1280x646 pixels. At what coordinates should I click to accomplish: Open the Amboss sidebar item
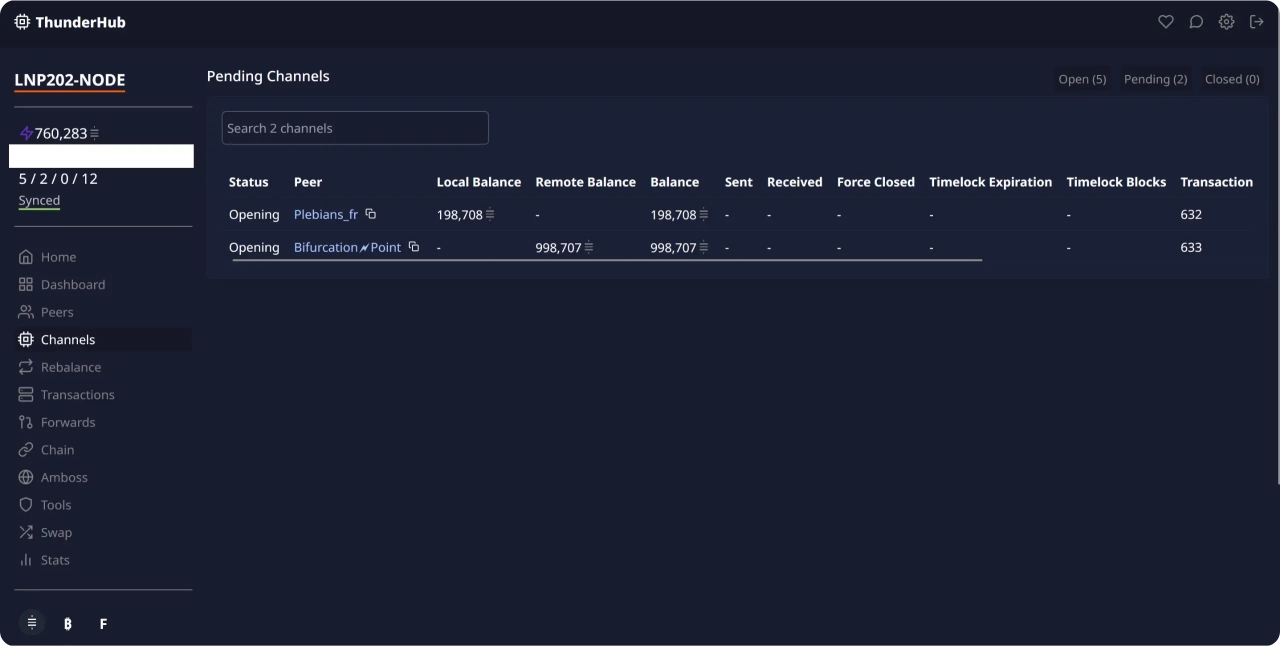[x=64, y=477]
